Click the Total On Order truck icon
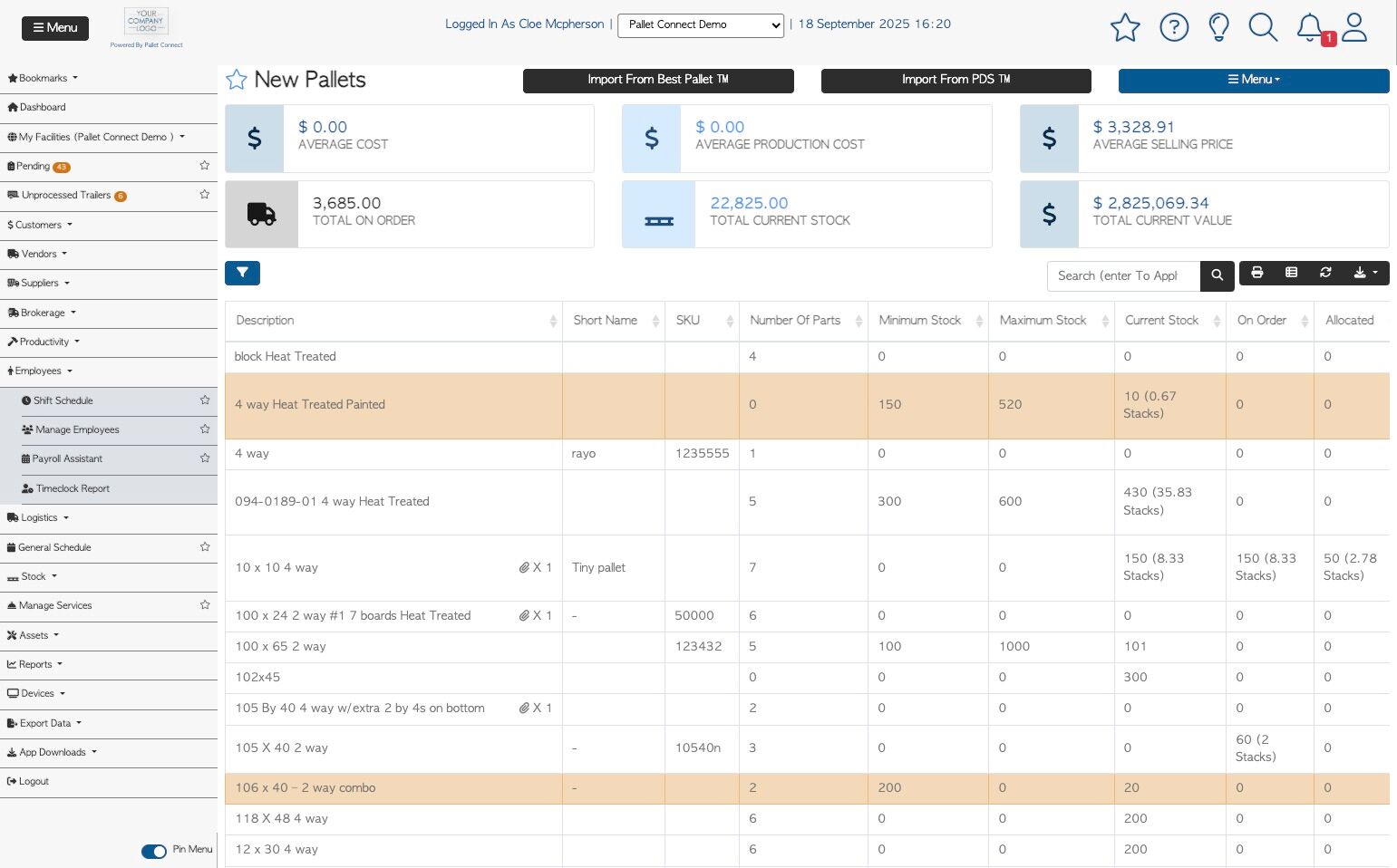The height and width of the screenshot is (868, 1397). pos(261,214)
